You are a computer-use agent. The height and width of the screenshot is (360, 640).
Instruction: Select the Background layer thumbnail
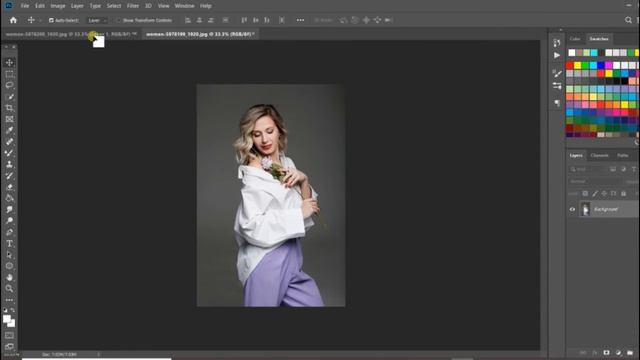[x=586, y=209]
